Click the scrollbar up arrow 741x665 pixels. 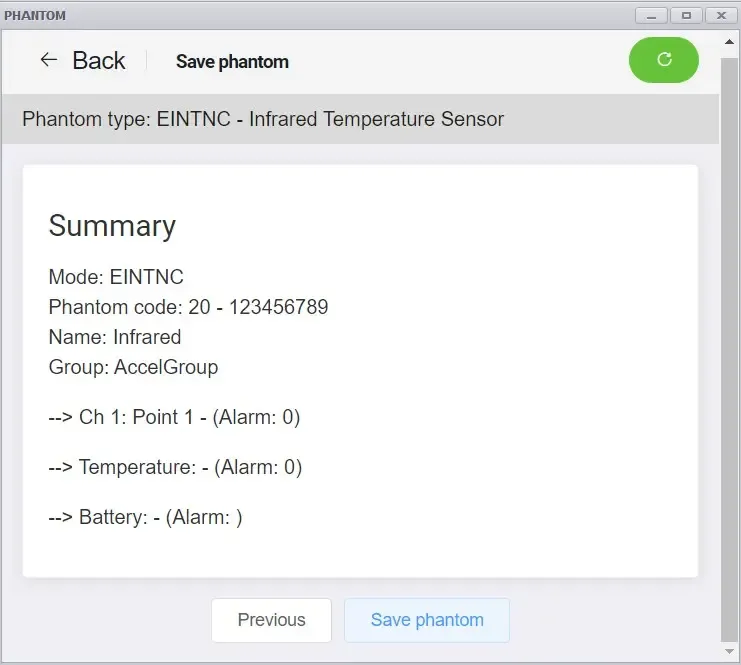click(x=730, y=42)
